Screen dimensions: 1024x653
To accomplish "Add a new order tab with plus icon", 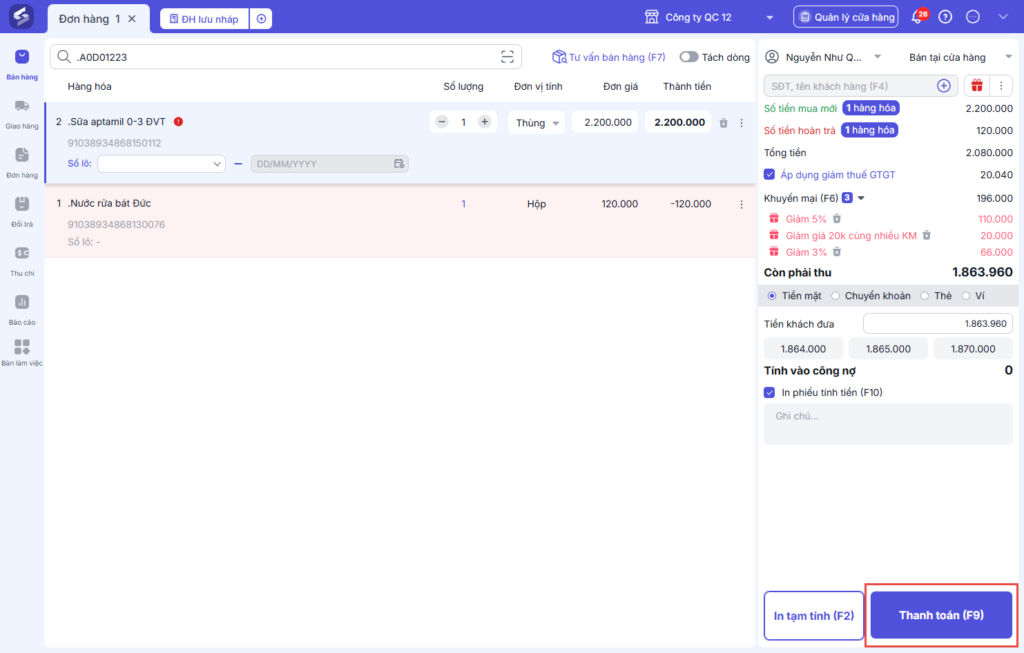I will [261, 19].
